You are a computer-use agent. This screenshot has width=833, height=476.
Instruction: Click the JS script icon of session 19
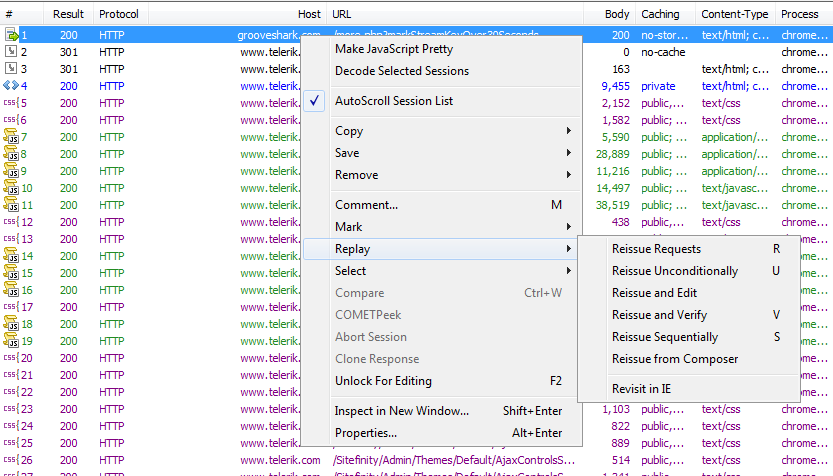click(11, 341)
